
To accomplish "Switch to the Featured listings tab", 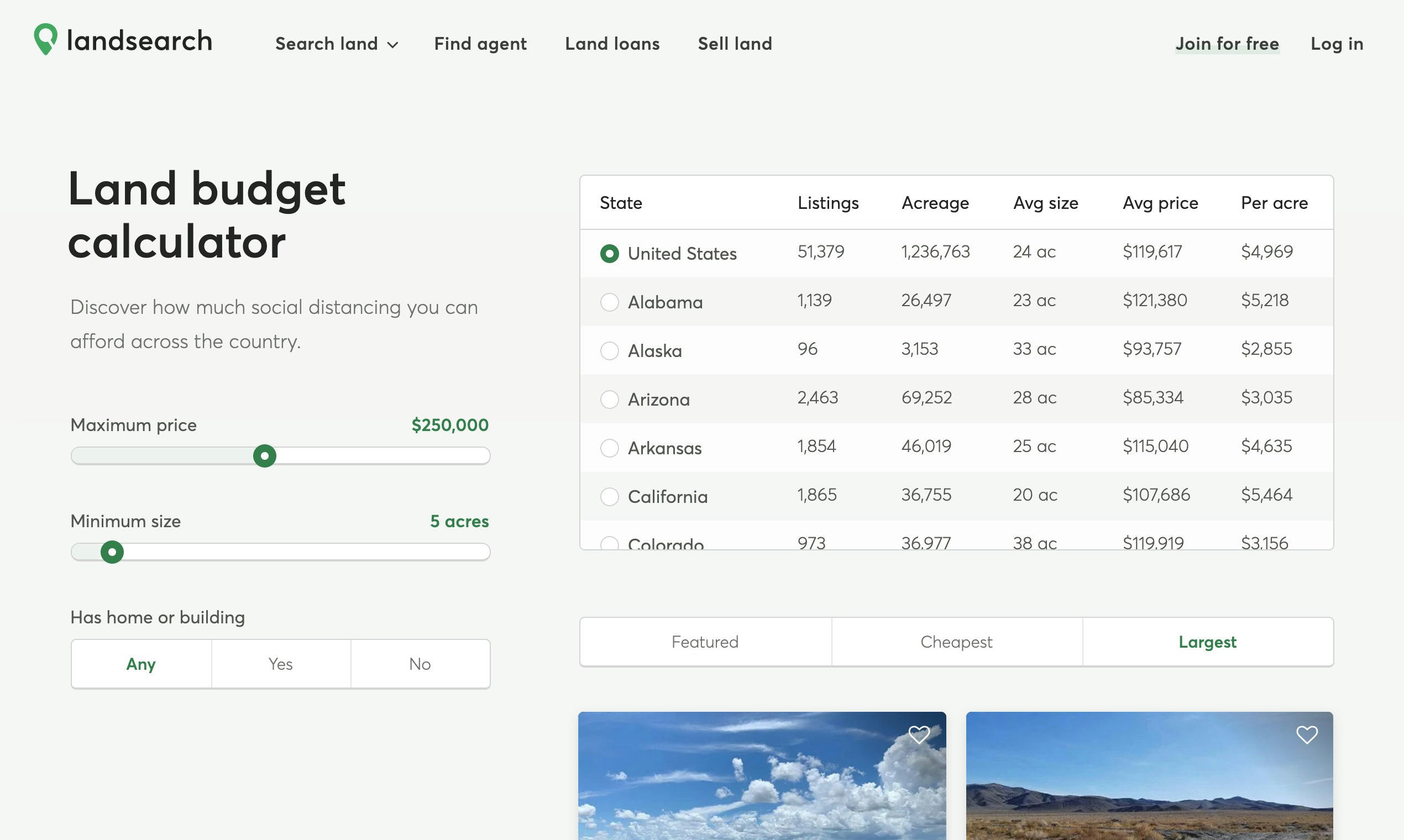I will (x=705, y=641).
